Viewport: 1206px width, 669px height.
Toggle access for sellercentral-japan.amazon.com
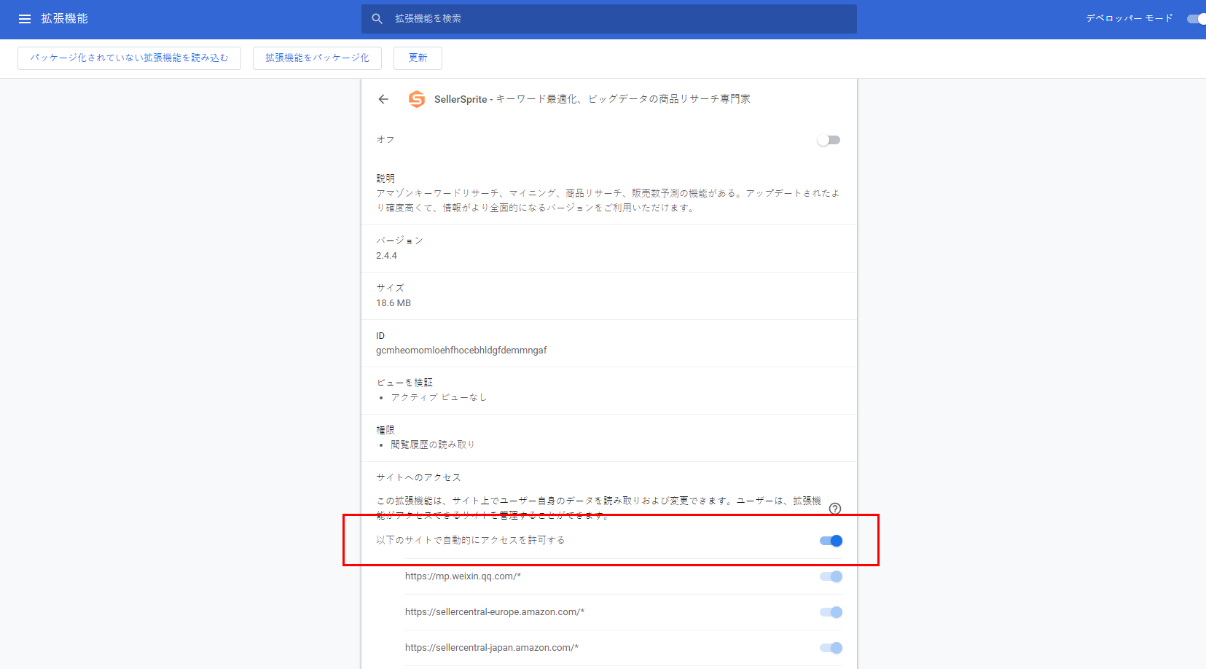(x=831, y=648)
